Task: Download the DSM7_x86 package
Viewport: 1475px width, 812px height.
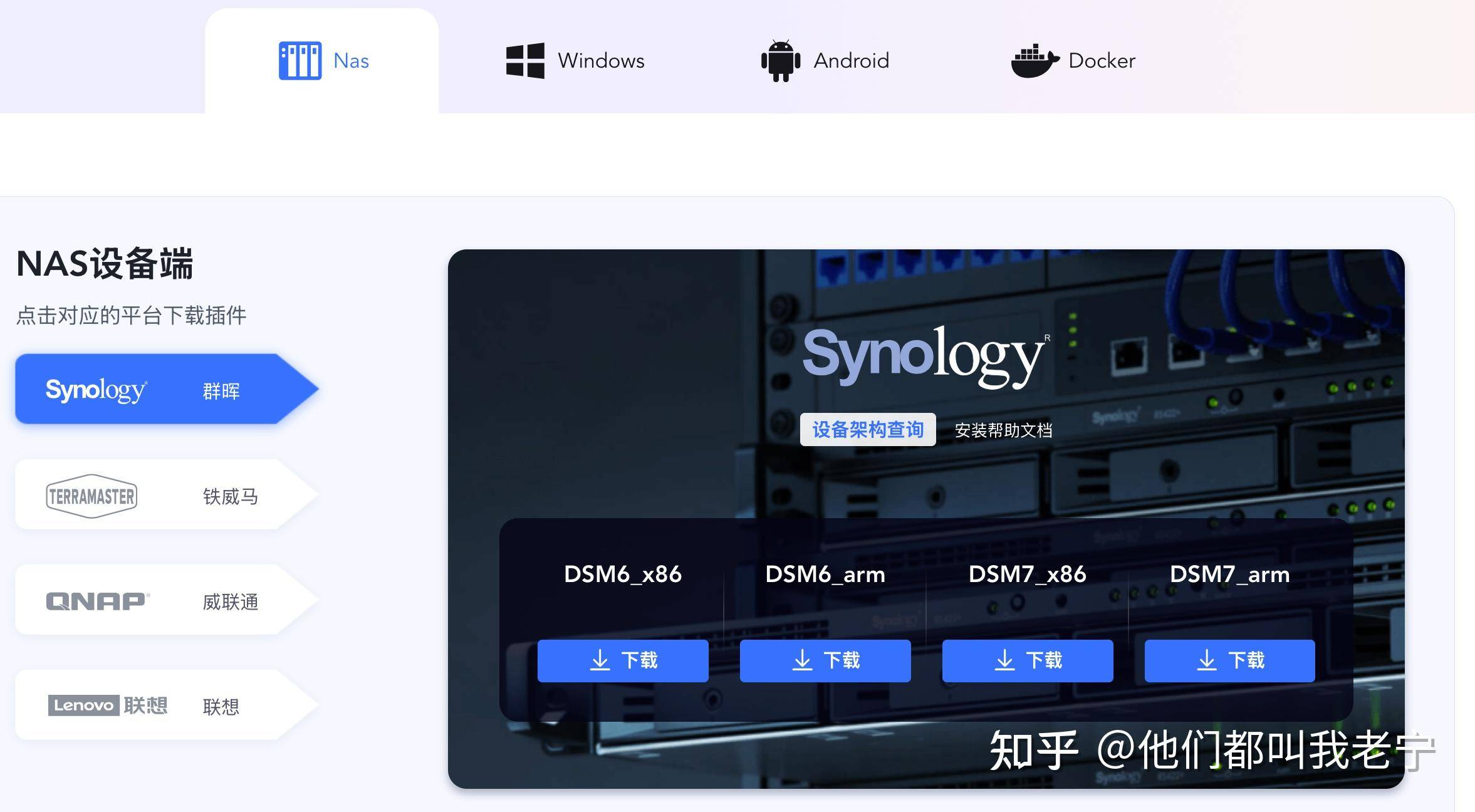Action: tap(1028, 660)
